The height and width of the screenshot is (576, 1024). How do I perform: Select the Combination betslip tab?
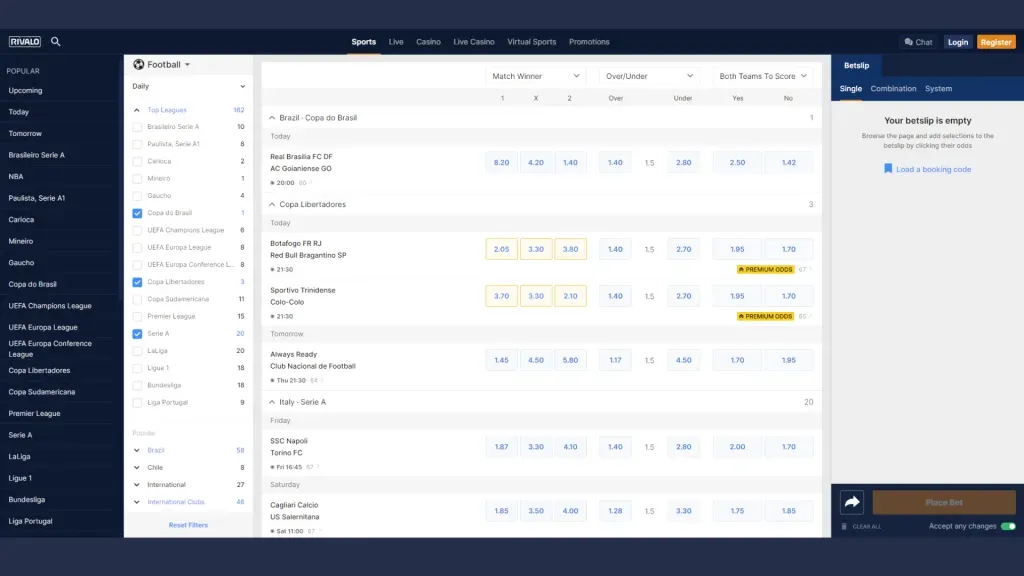point(893,88)
